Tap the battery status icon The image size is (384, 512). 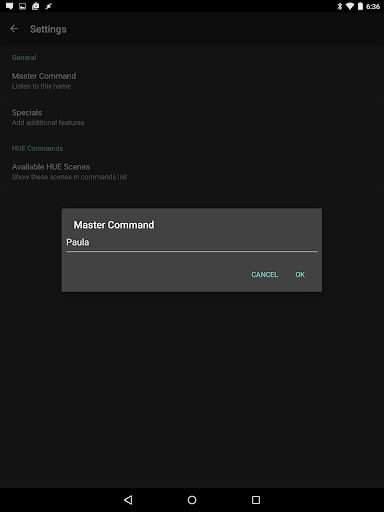pyautogui.click(x=360, y=6)
